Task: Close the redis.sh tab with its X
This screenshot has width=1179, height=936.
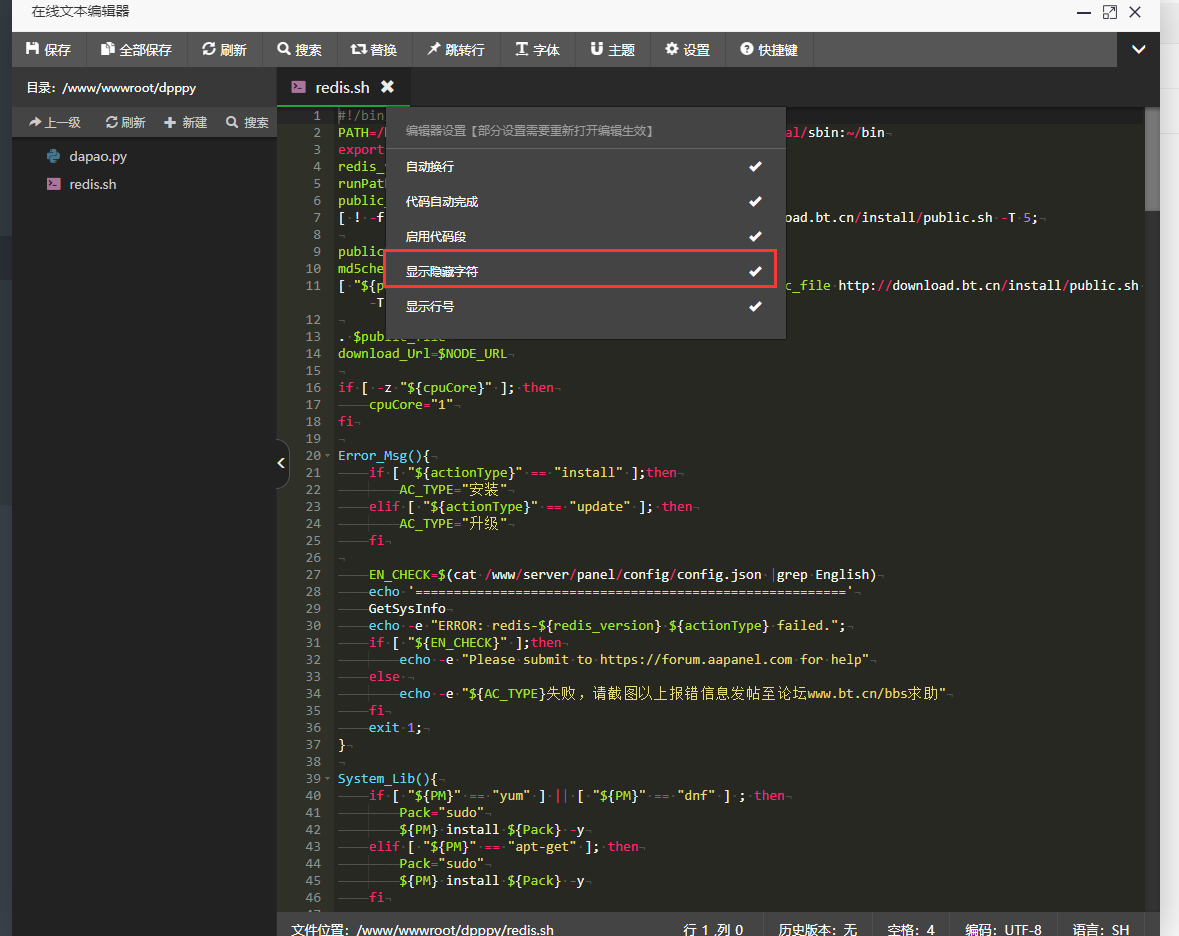Action: click(x=387, y=87)
